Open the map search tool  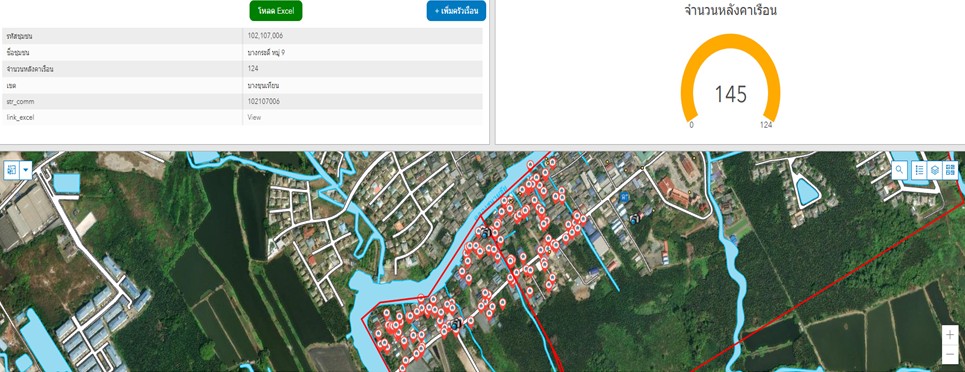(900, 170)
